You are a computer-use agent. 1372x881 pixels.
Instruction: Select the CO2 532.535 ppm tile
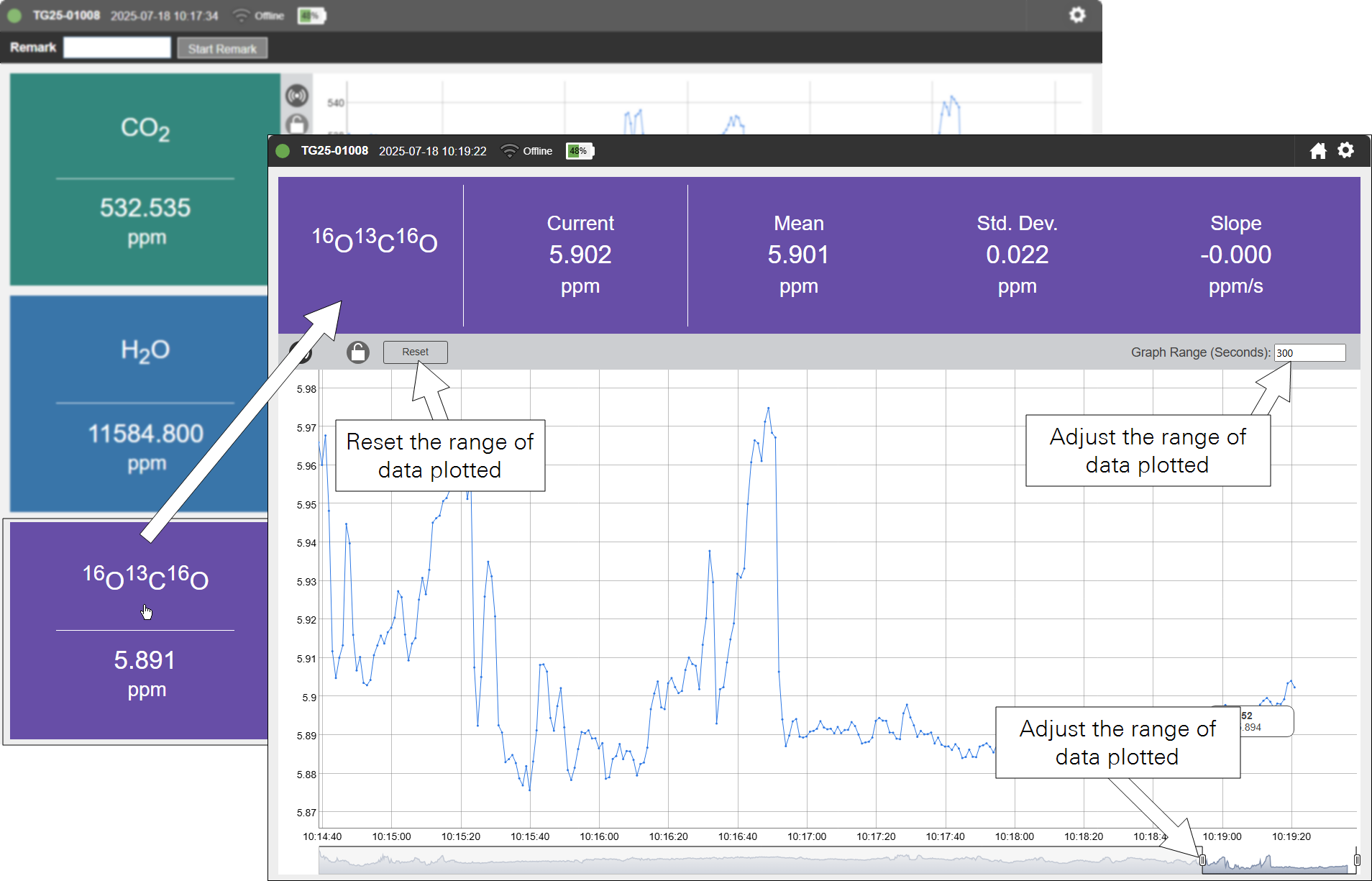(145, 179)
